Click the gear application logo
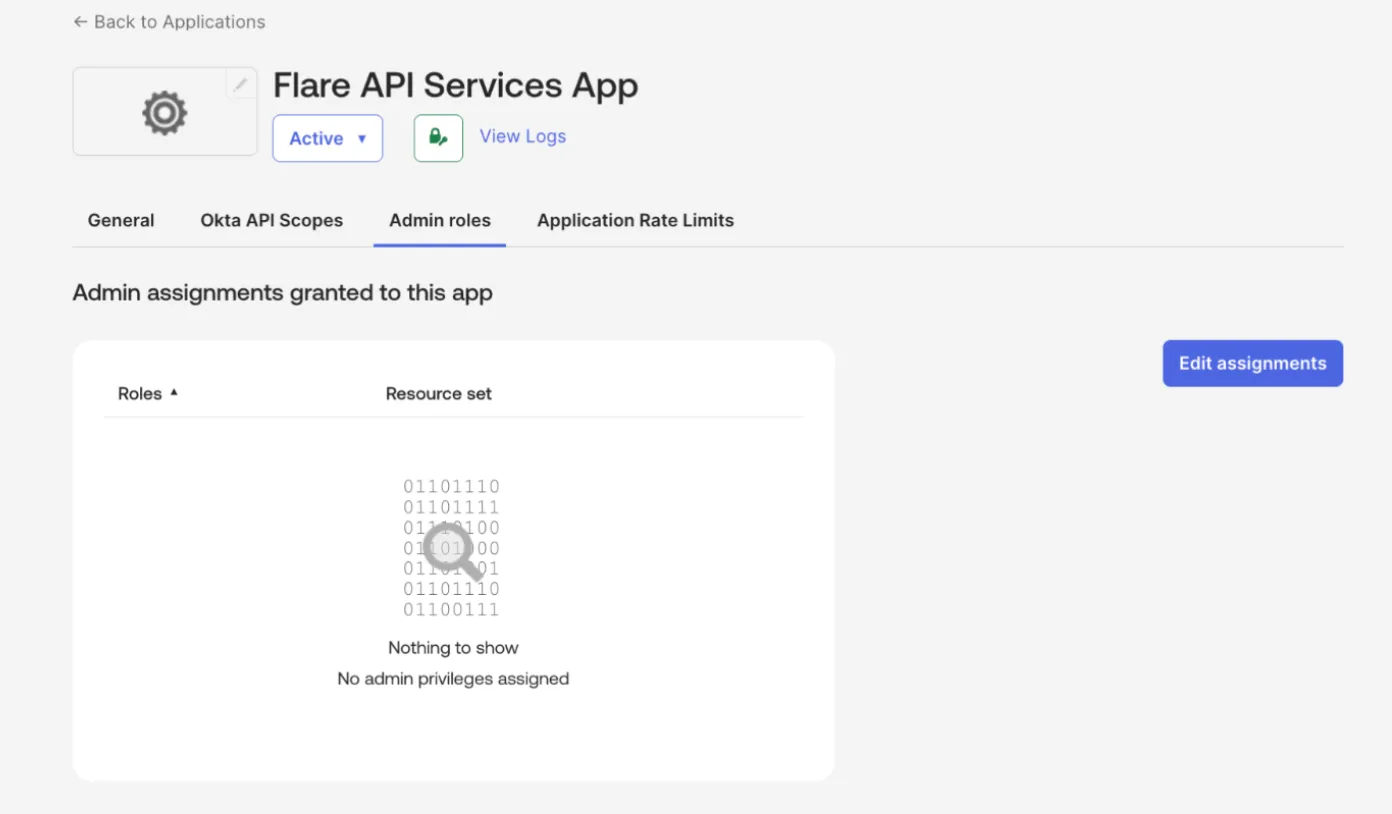 [165, 112]
